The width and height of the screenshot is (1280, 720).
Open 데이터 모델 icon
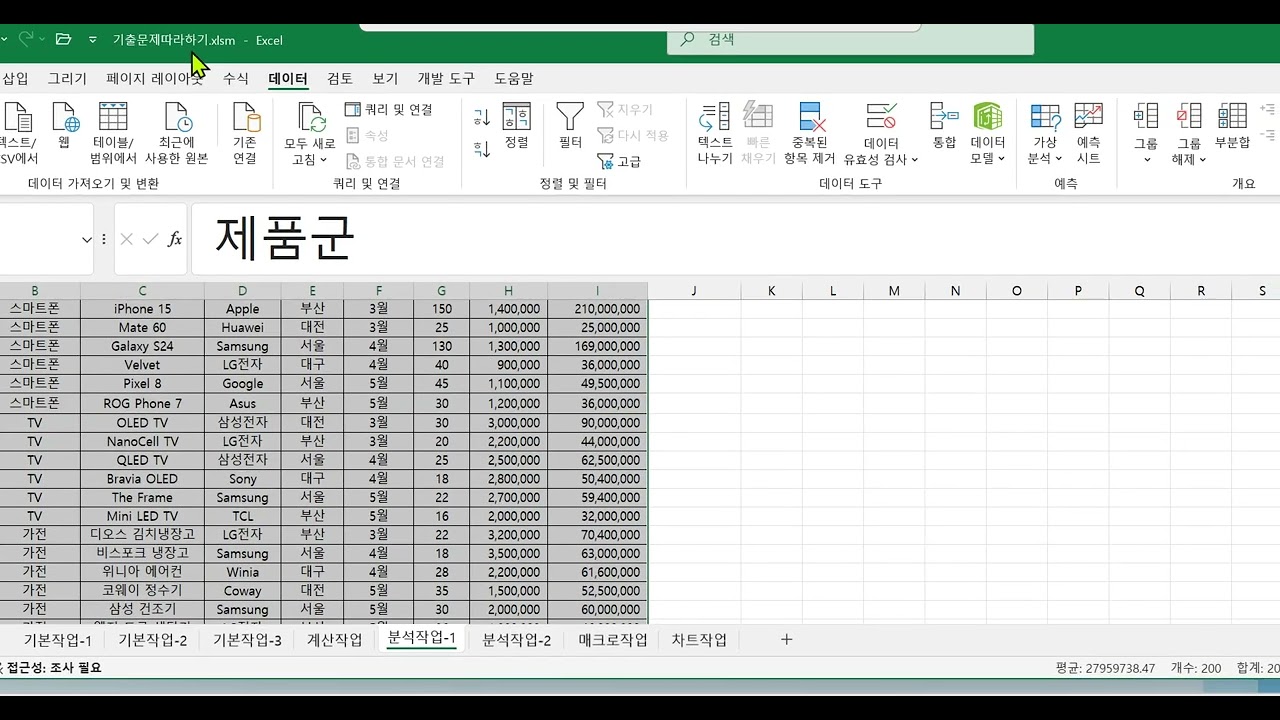click(988, 118)
